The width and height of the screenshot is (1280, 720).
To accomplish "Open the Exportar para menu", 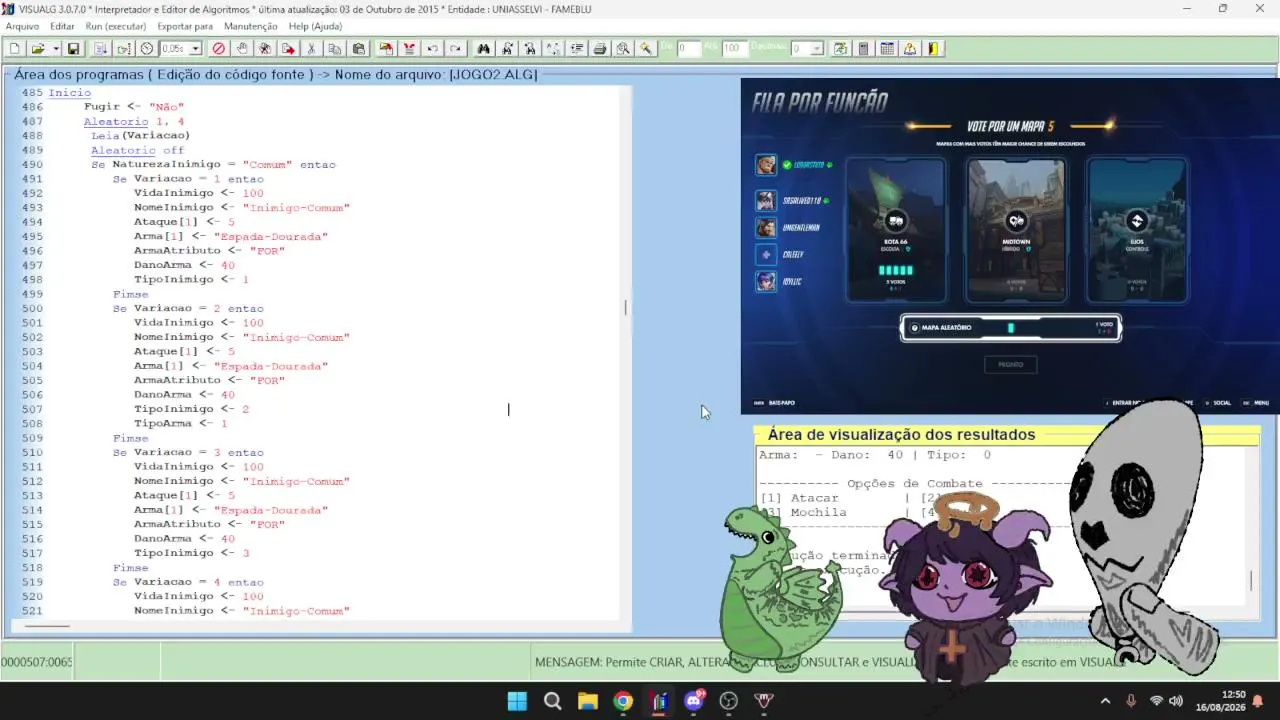I will (x=185, y=26).
